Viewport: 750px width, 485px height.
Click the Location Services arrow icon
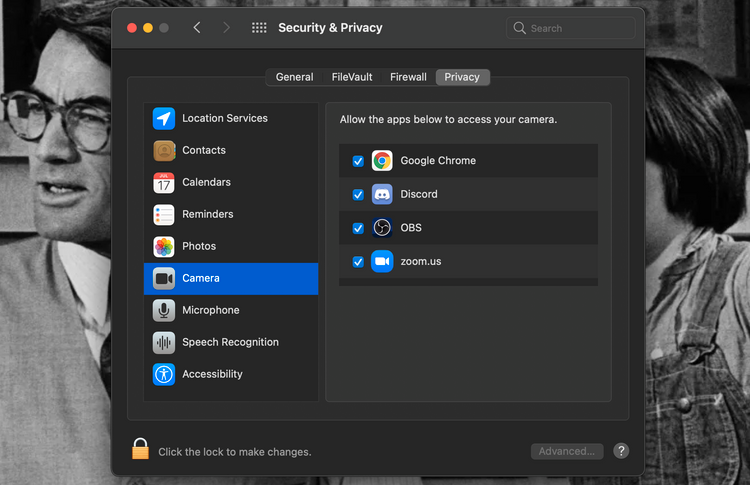coord(164,118)
